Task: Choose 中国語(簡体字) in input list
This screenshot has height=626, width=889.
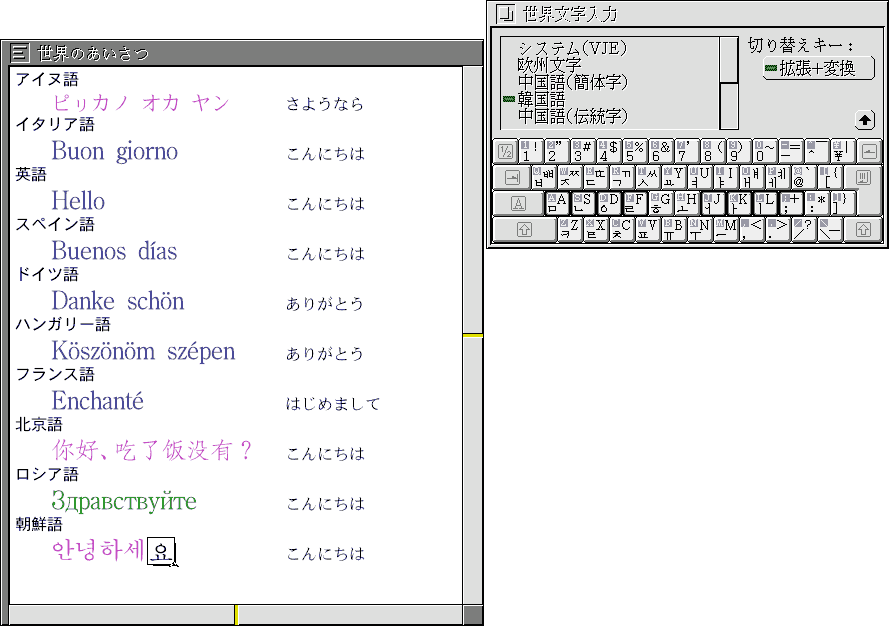Action: coord(573,82)
